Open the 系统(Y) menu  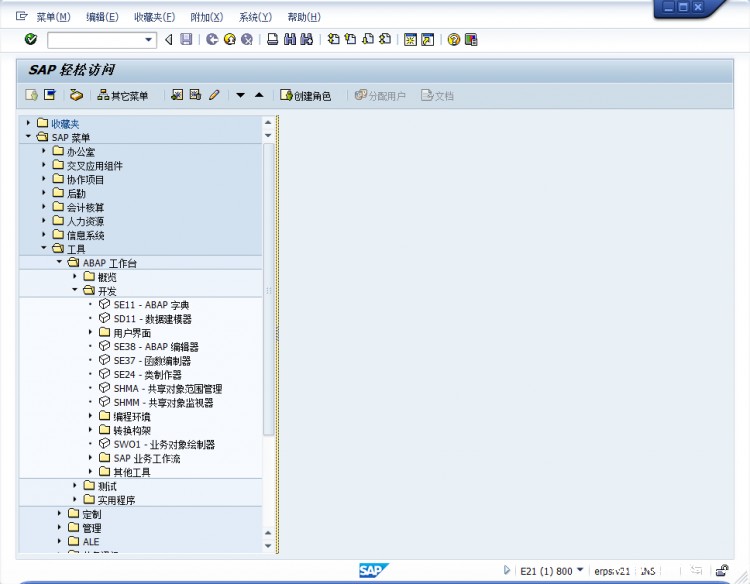click(x=255, y=17)
